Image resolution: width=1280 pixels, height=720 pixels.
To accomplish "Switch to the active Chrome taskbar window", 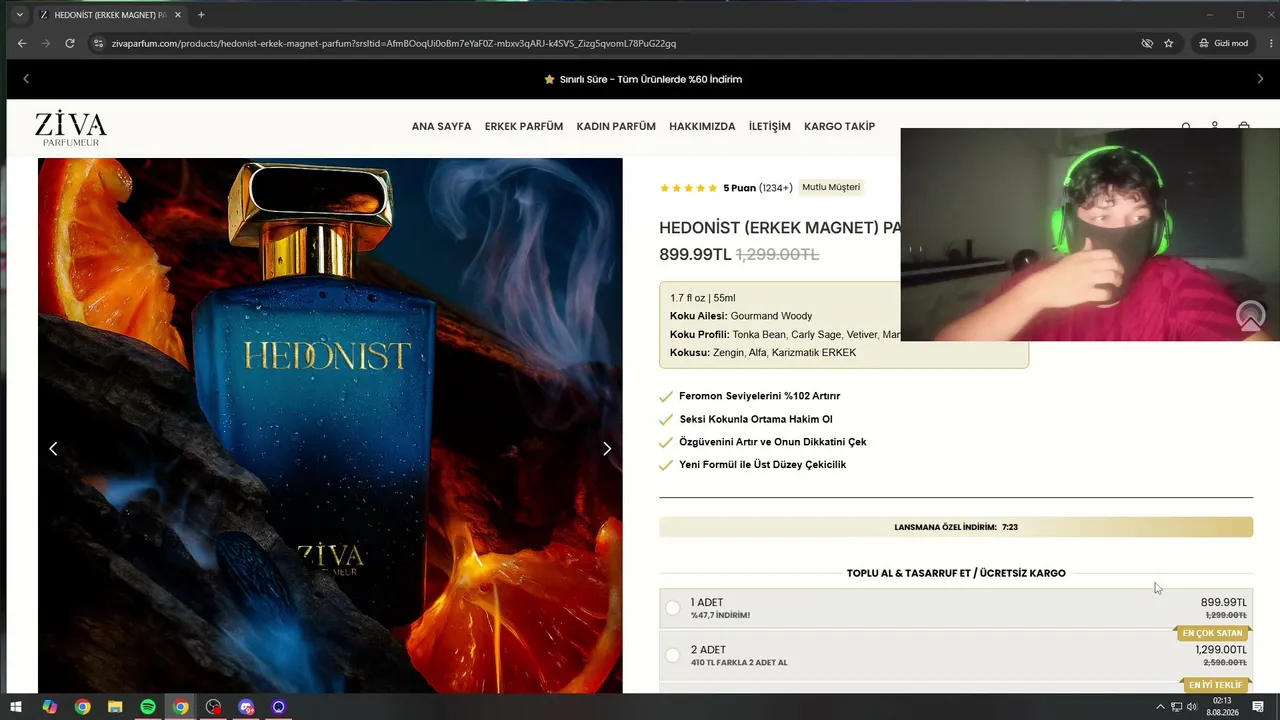I will [180, 707].
